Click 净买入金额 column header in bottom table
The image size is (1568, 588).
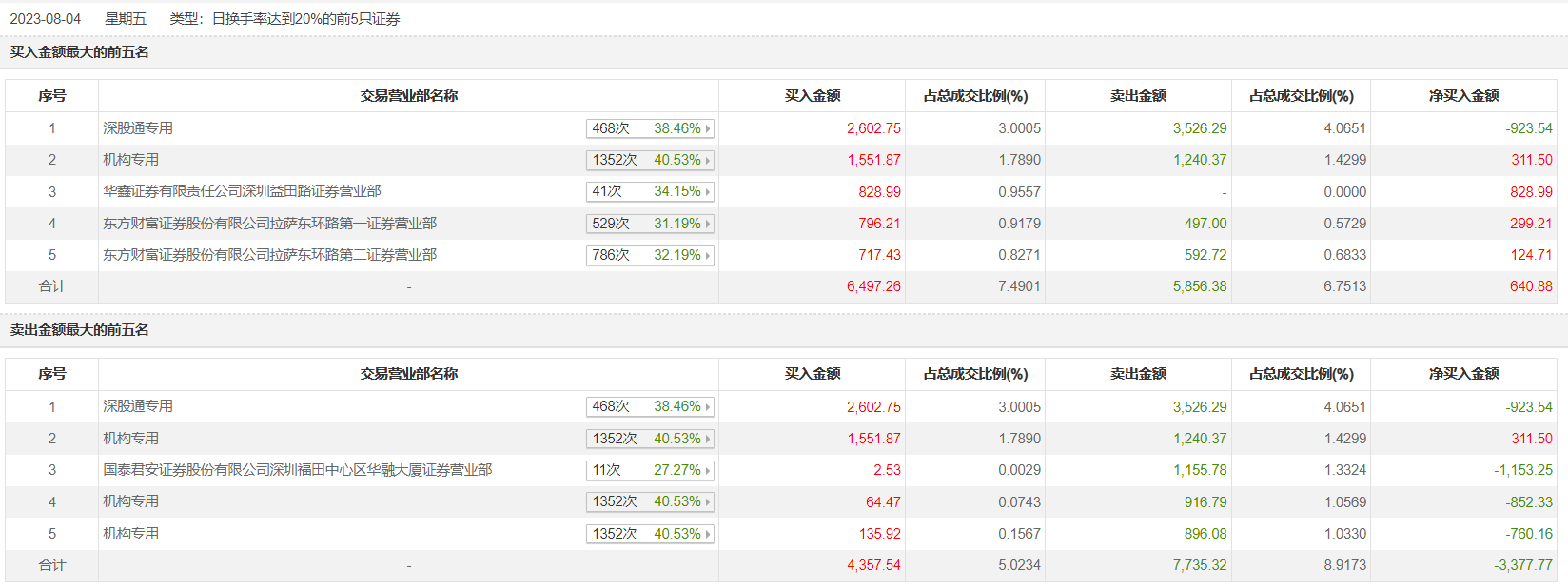click(x=1463, y=374)
